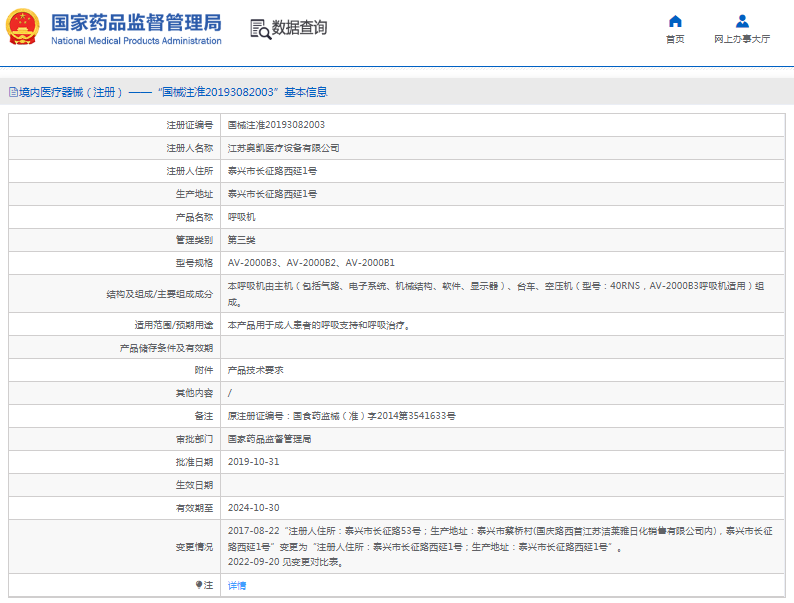Click the 附件 row label

[204, 370]
